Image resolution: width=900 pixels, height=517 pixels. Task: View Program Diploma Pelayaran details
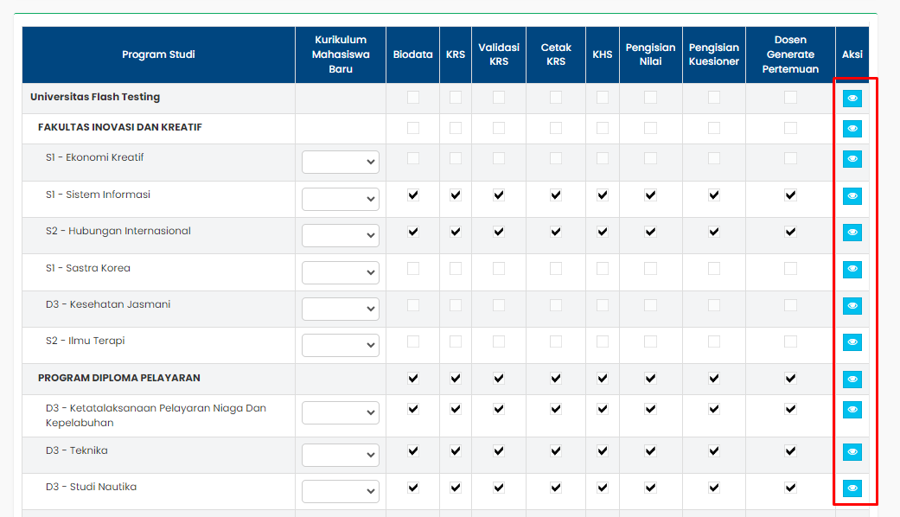[852, 379]
